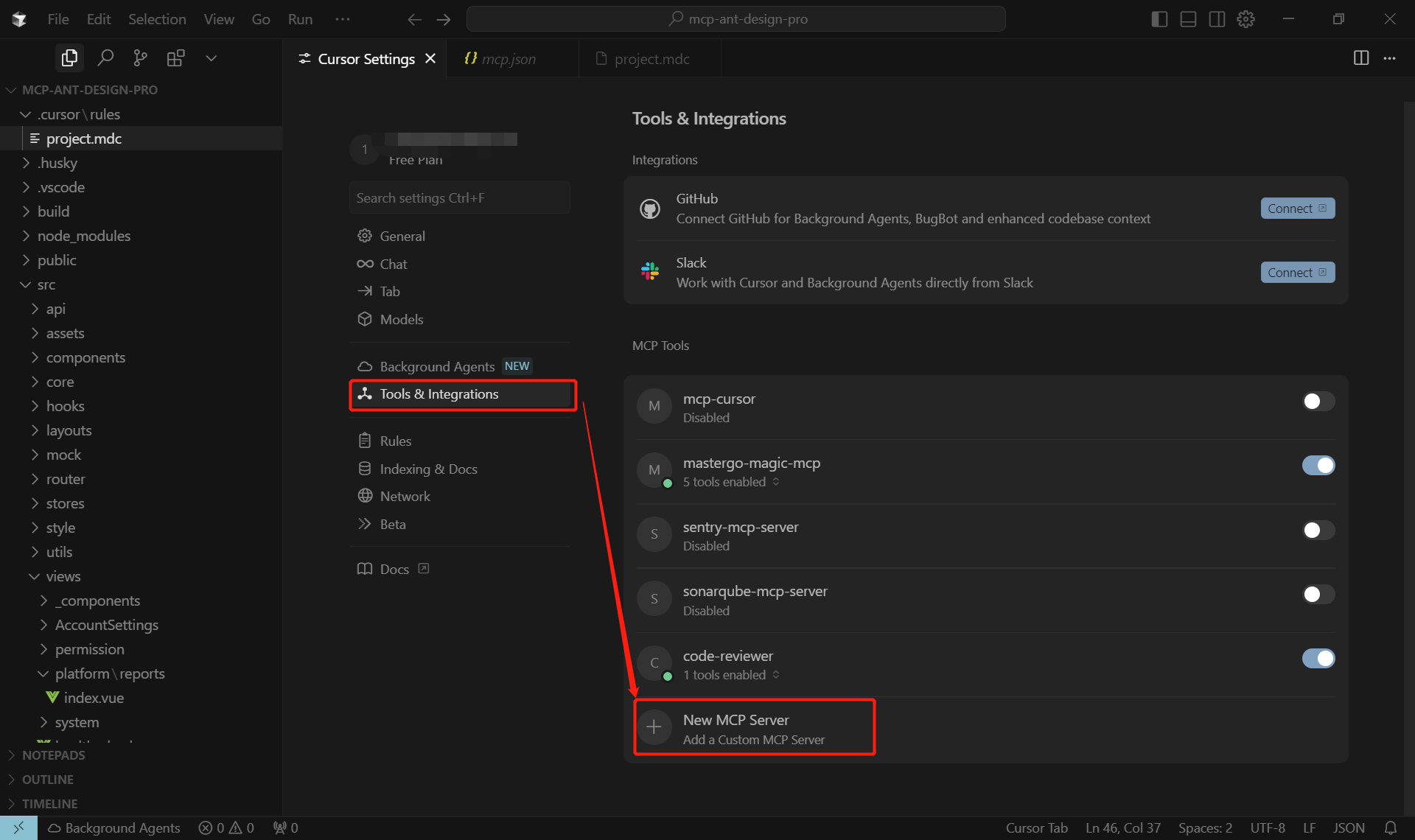Open the Explorer files icon
The width and height of the screenshot is (1415, 840).
click(69, 58)
